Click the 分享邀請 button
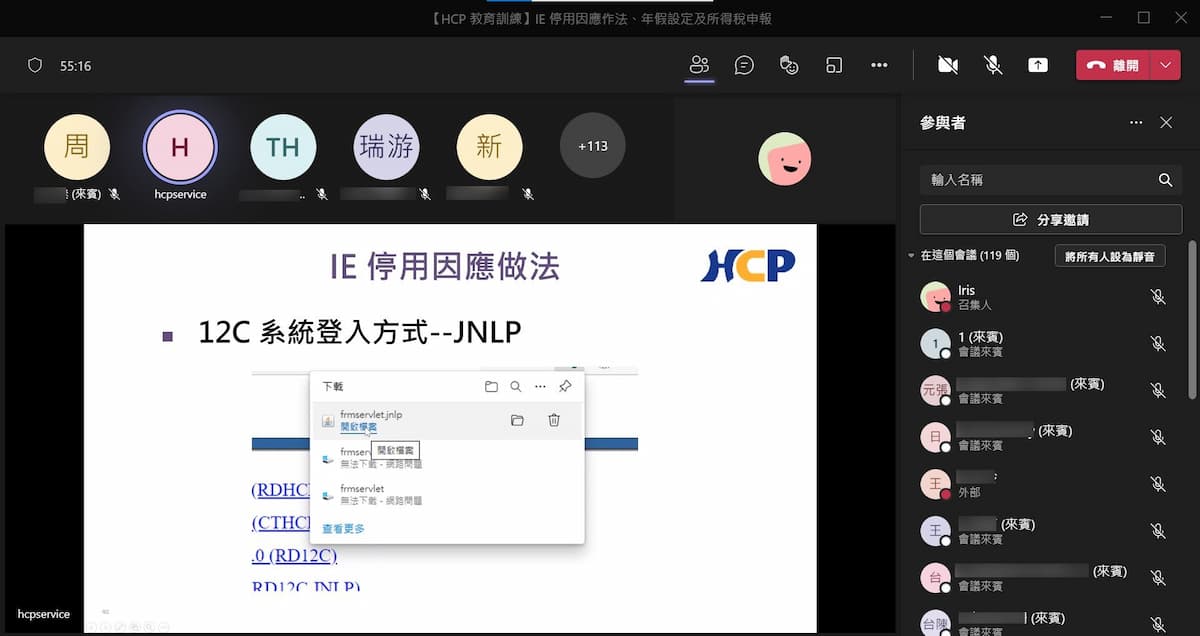Screen dimensions: 1200x636 1051,219
